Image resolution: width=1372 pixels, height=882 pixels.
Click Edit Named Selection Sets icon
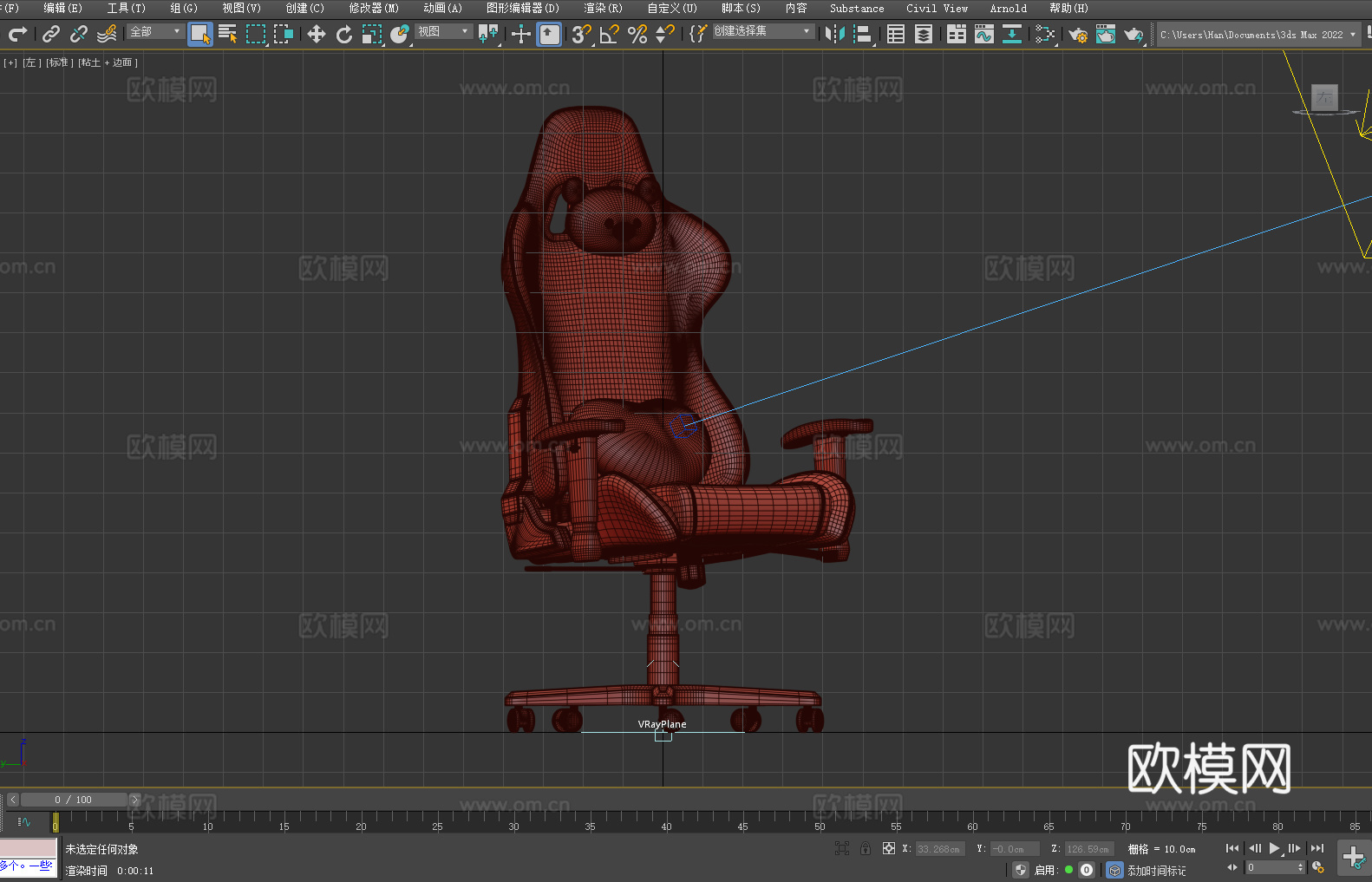click(x=698, y=34)
